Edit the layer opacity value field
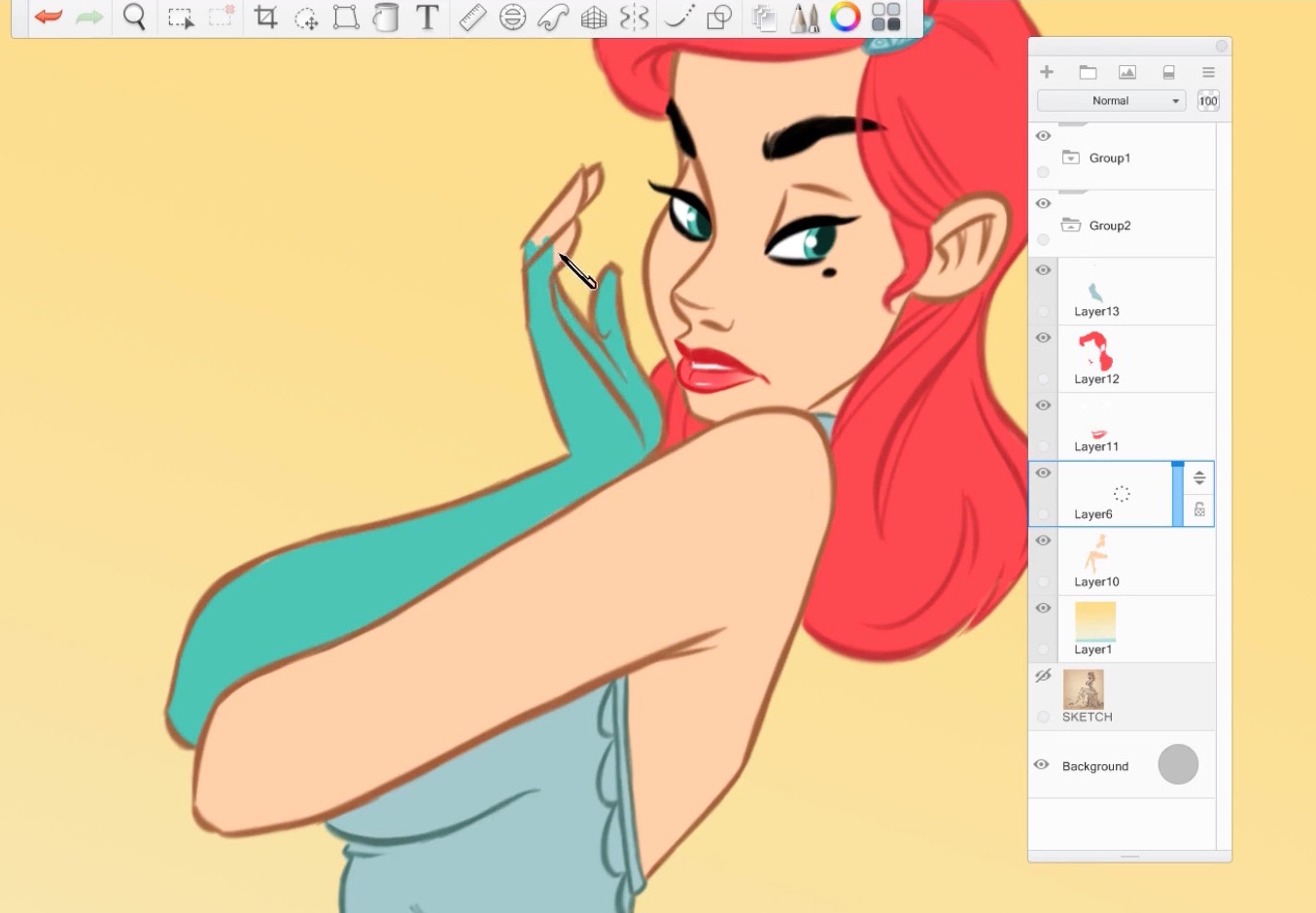The image size is (1316, 913). pos(1208,100)
